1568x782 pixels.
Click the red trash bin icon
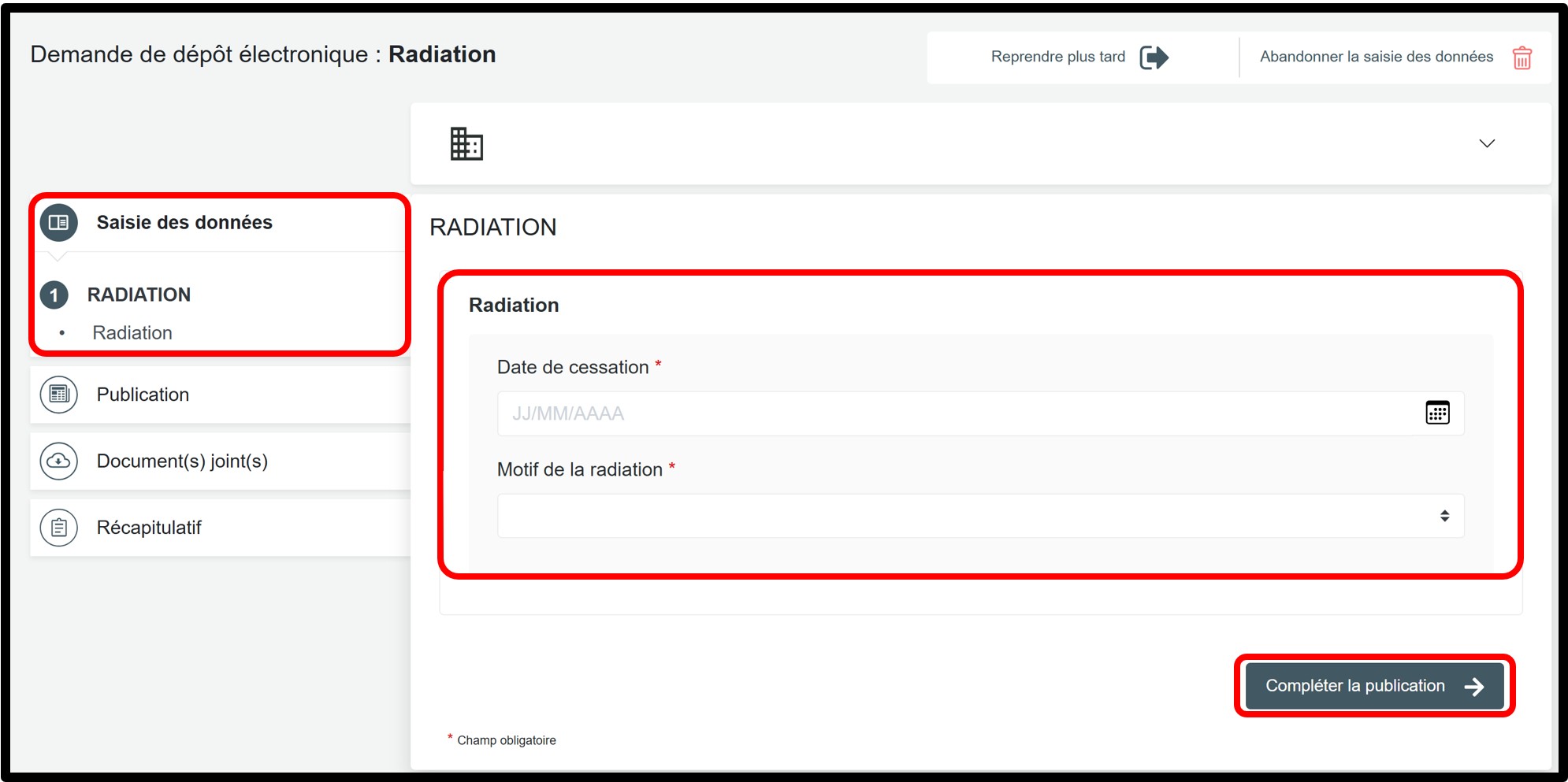coord(1522,57)
